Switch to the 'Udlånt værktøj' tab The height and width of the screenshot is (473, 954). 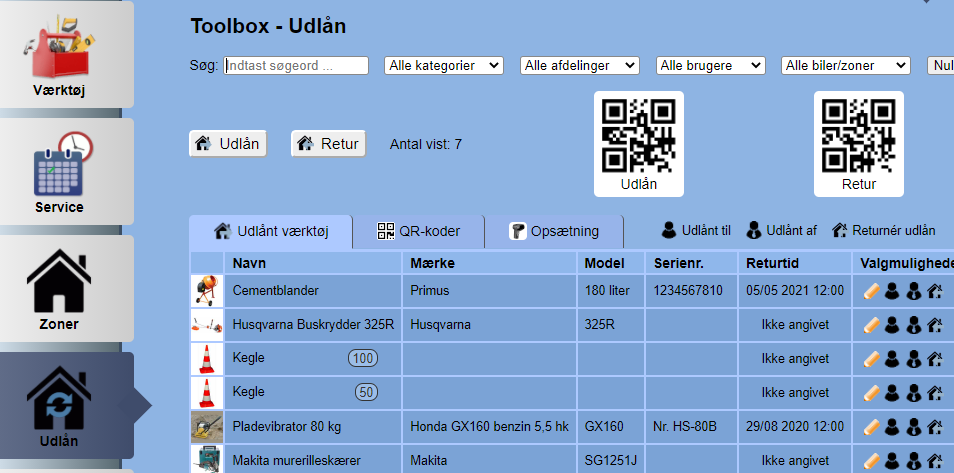[271, 231]
